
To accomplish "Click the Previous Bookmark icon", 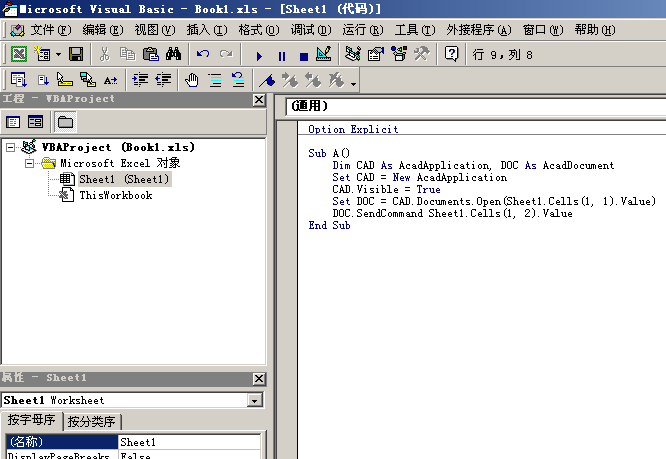I will pyautogui.click(x=313, y=79).
